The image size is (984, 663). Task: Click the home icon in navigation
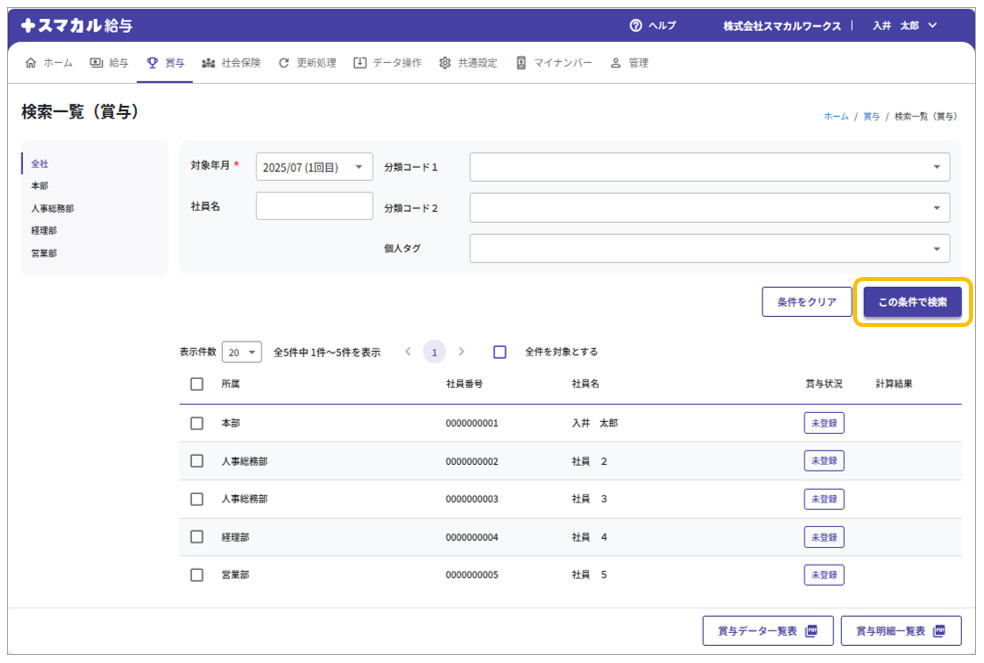point(30,62)
